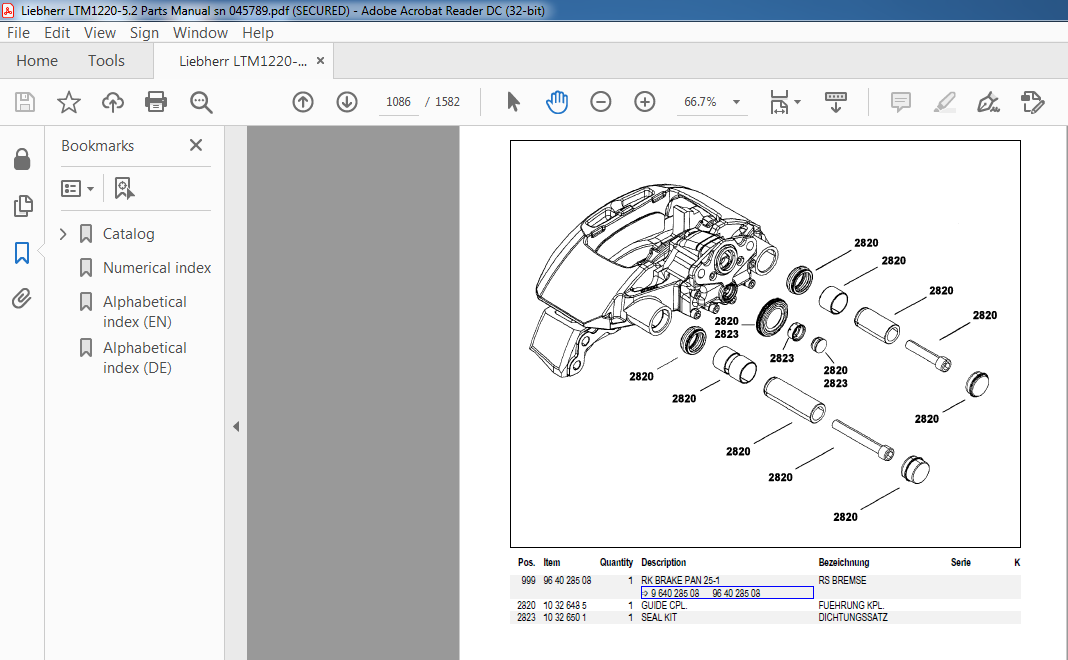Image resolution: width=1068 pixels, height=660 pixels.
Task: Open the page thumbnails panel
Action: click(x=22, y=206)
